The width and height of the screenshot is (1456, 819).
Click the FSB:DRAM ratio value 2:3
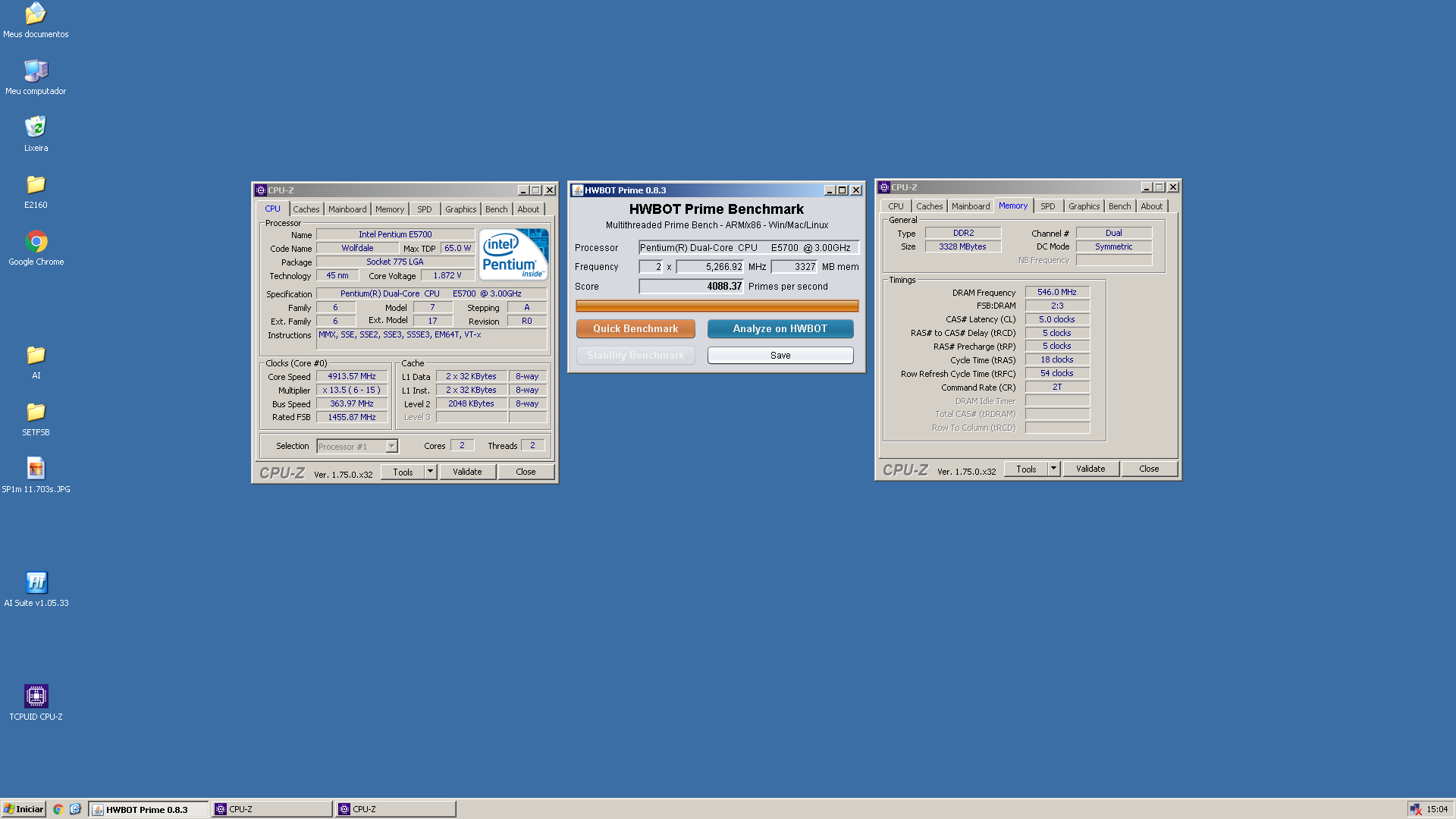point(1057,306)
